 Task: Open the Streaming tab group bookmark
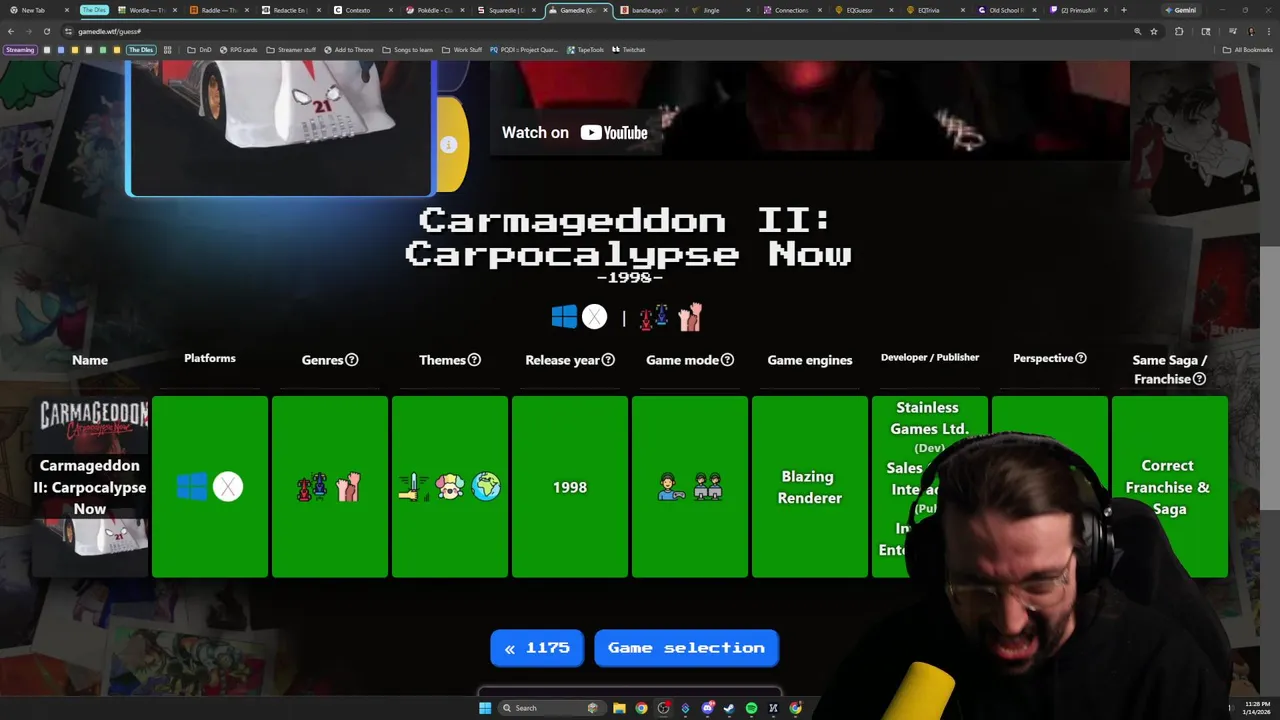pyautogui.click(x=20, y=49)
